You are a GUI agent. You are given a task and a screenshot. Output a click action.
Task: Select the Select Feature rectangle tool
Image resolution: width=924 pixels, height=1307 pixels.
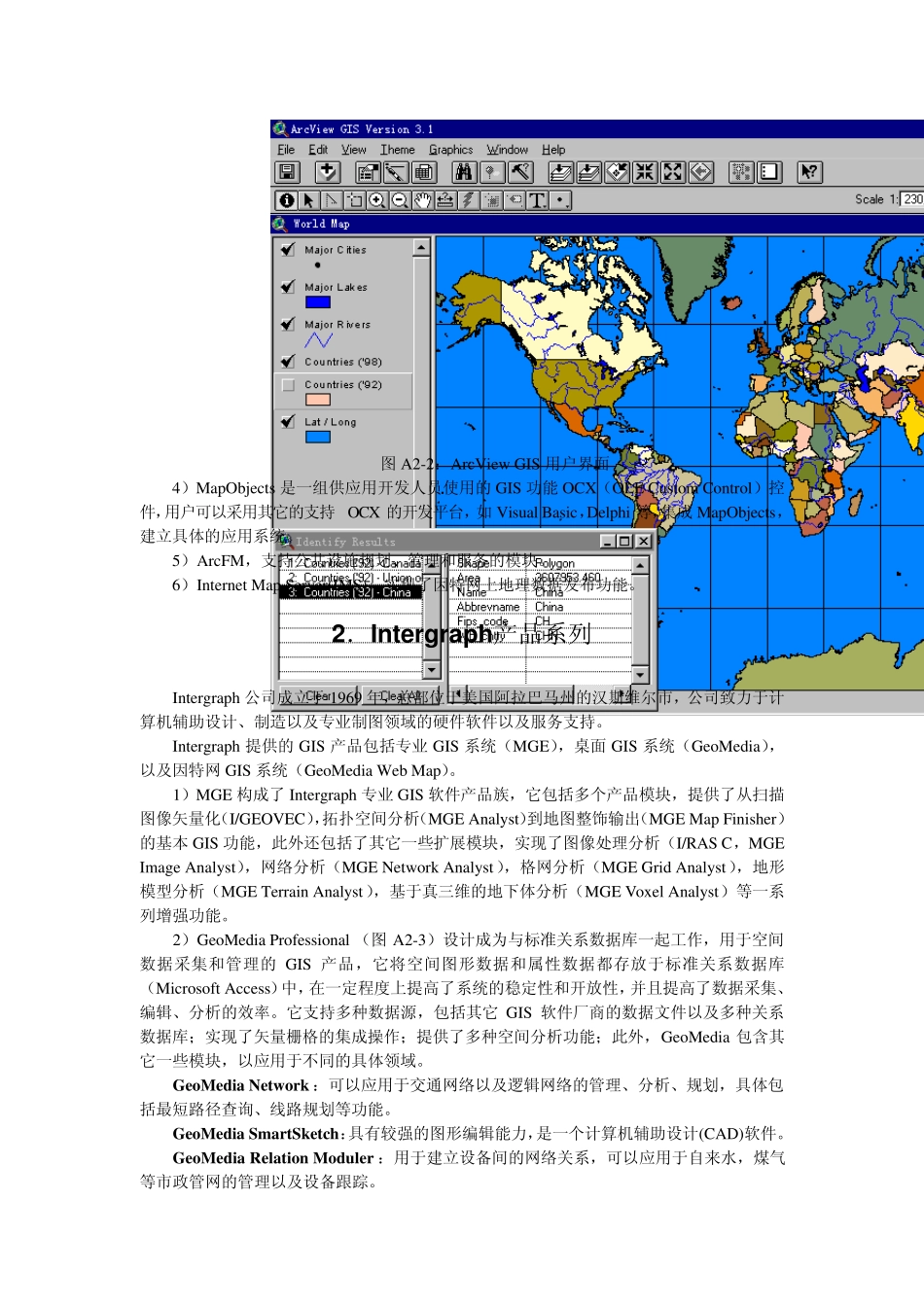click(x=354, y=200)
